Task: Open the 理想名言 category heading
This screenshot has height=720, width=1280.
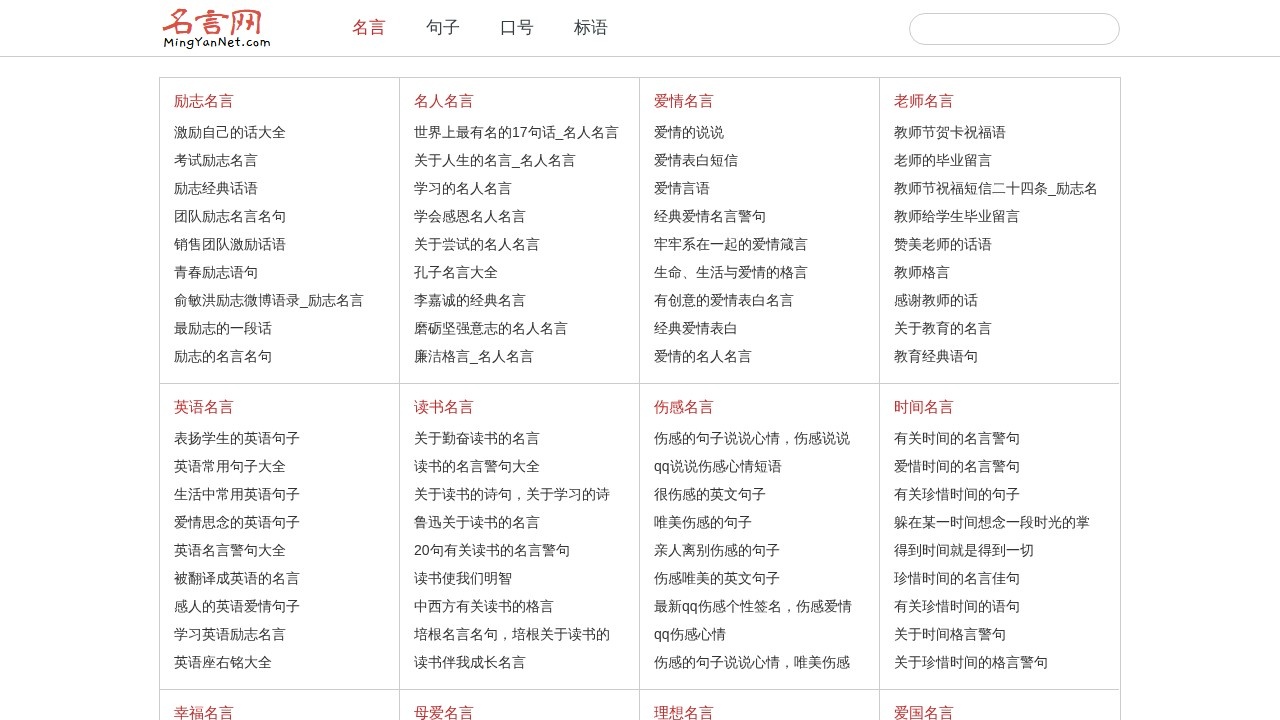Action: (684, 713)
